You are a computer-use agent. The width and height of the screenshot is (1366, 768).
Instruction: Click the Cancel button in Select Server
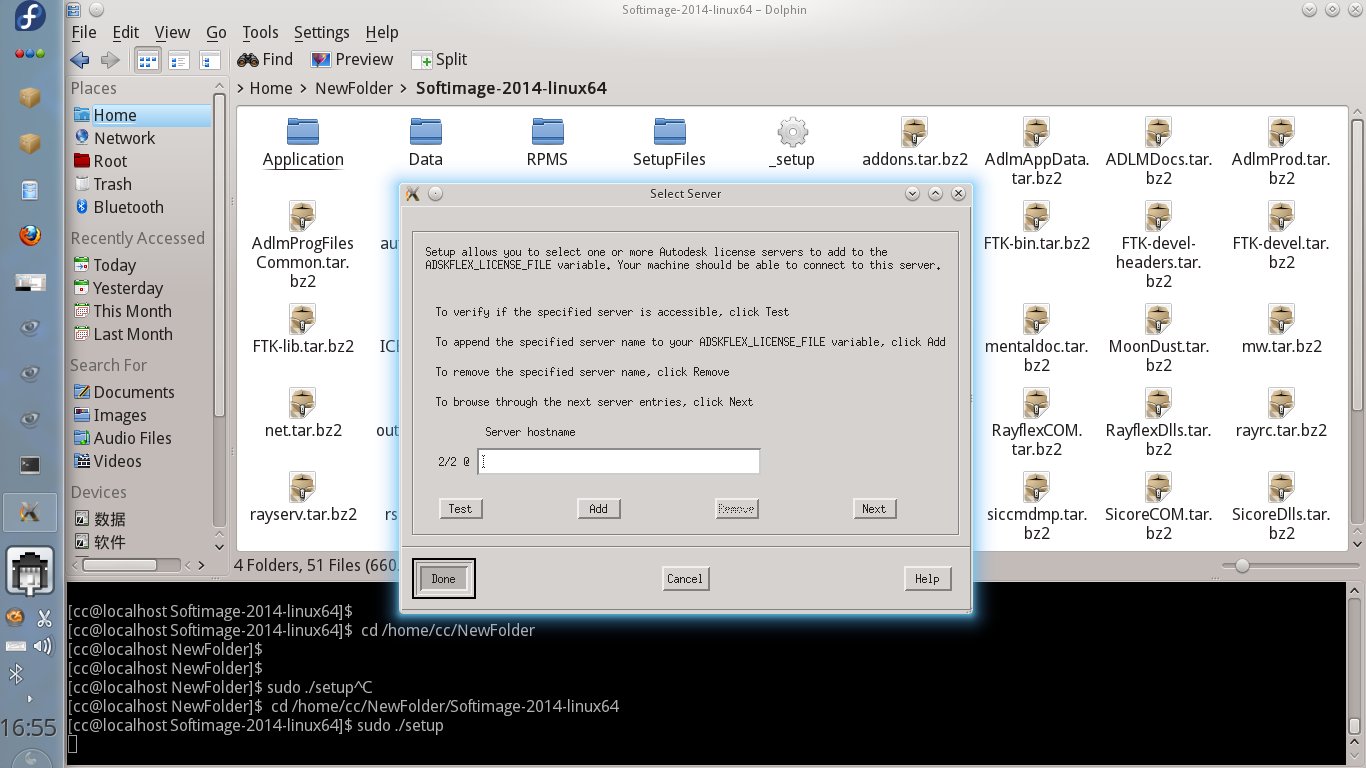pos(685,578)
